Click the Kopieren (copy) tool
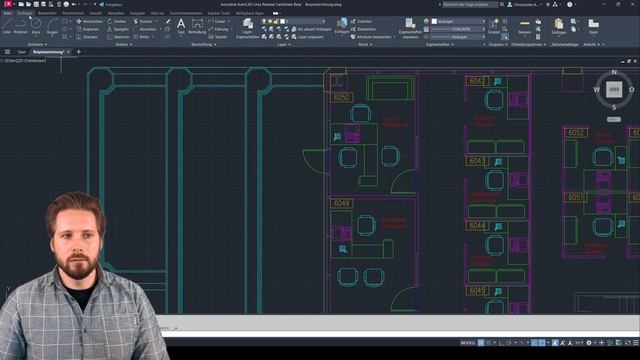This screenshot has width=640, height=360. click(87, 29)
